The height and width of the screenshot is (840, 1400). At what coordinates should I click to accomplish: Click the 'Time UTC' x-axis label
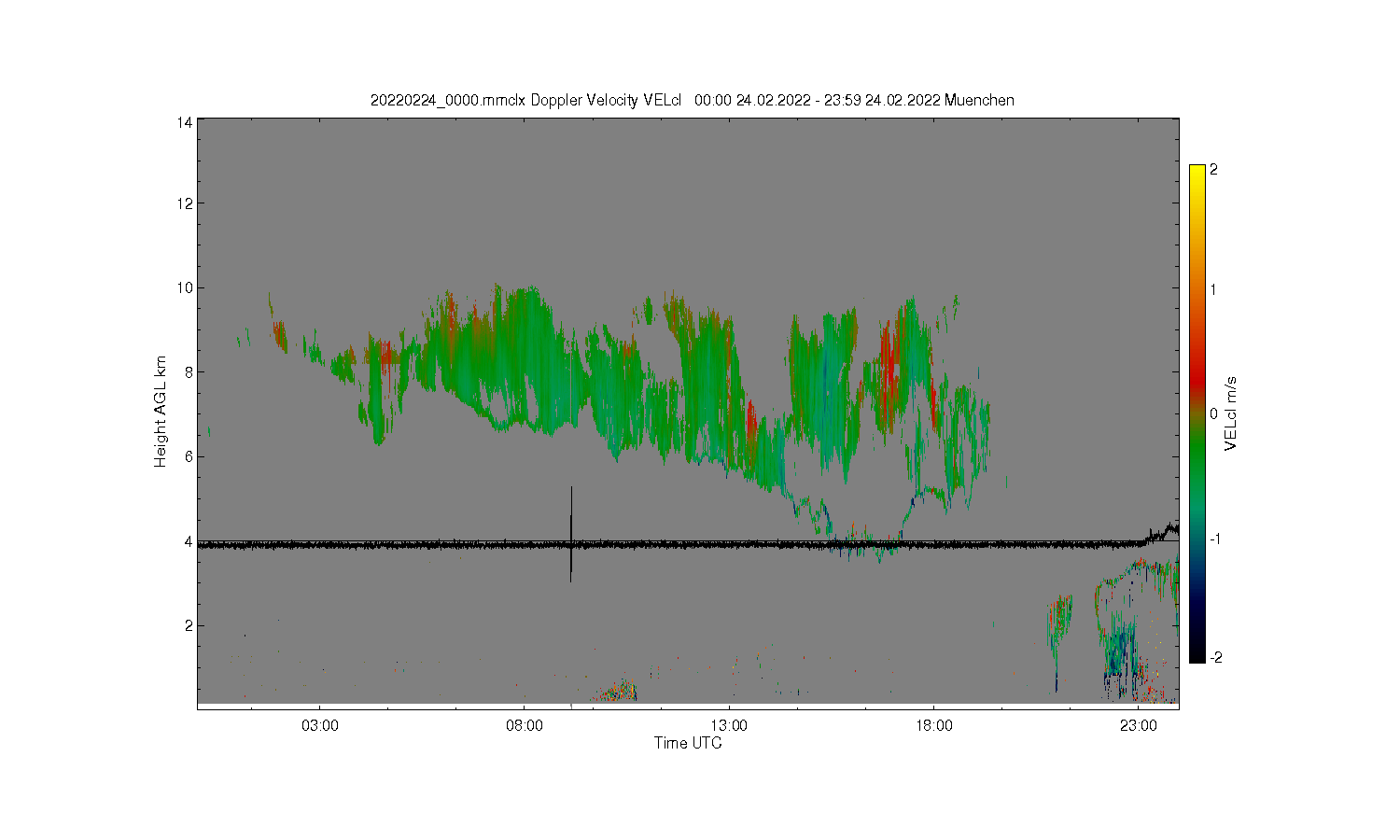click(x=688, y=744)
